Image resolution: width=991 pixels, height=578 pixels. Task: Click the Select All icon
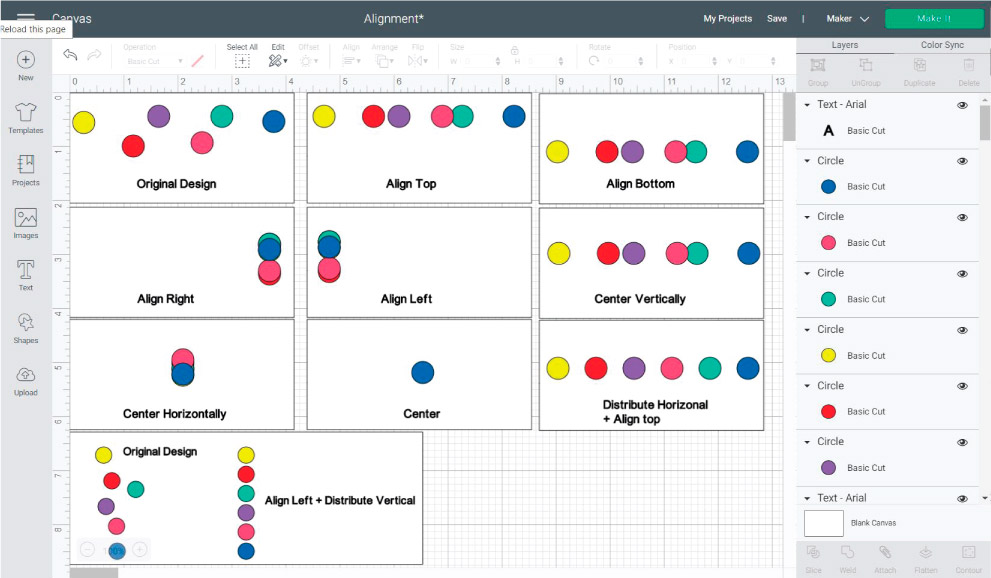(242, 61)
